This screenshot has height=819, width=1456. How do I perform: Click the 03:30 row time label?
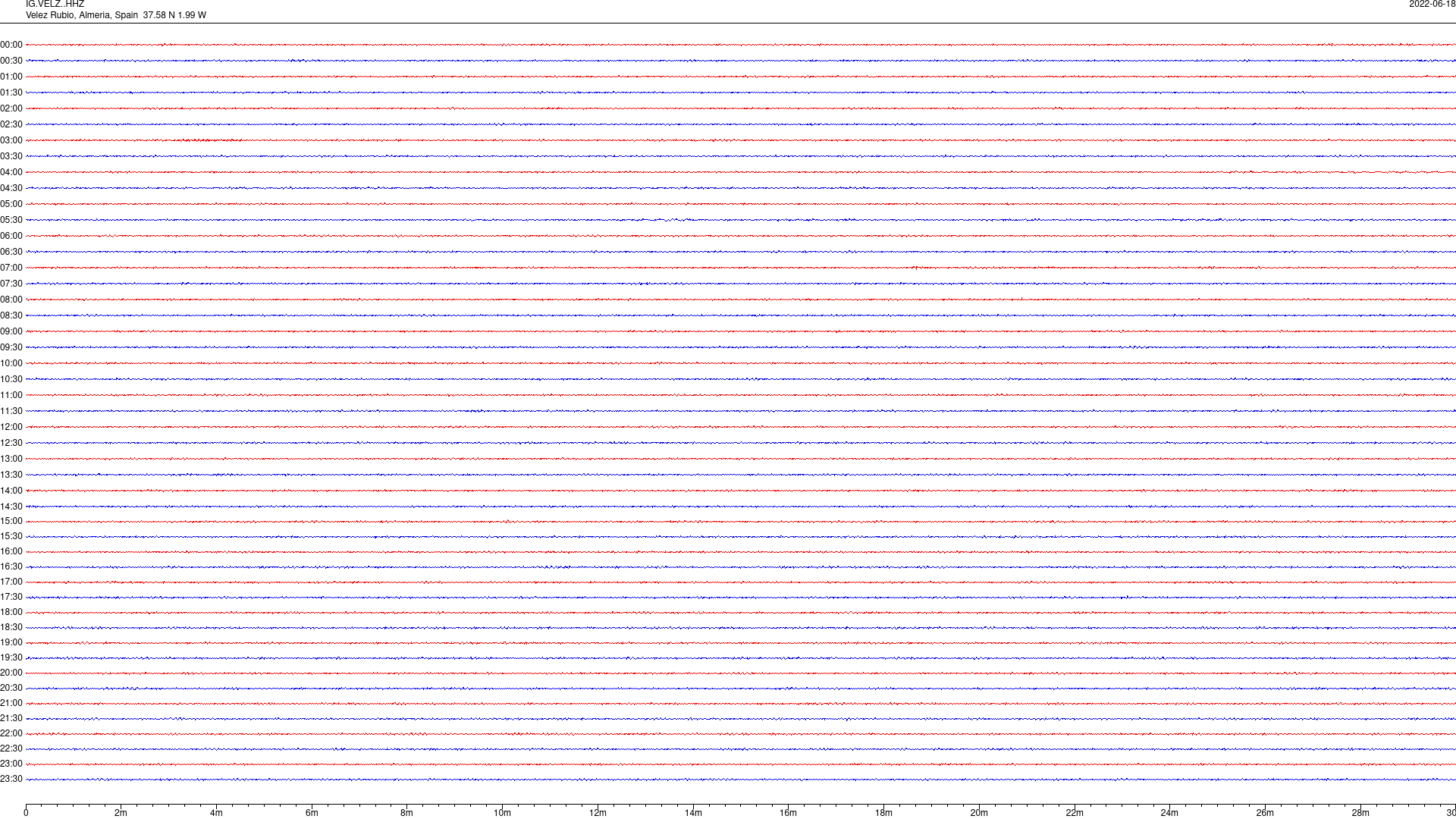point(11,156)
